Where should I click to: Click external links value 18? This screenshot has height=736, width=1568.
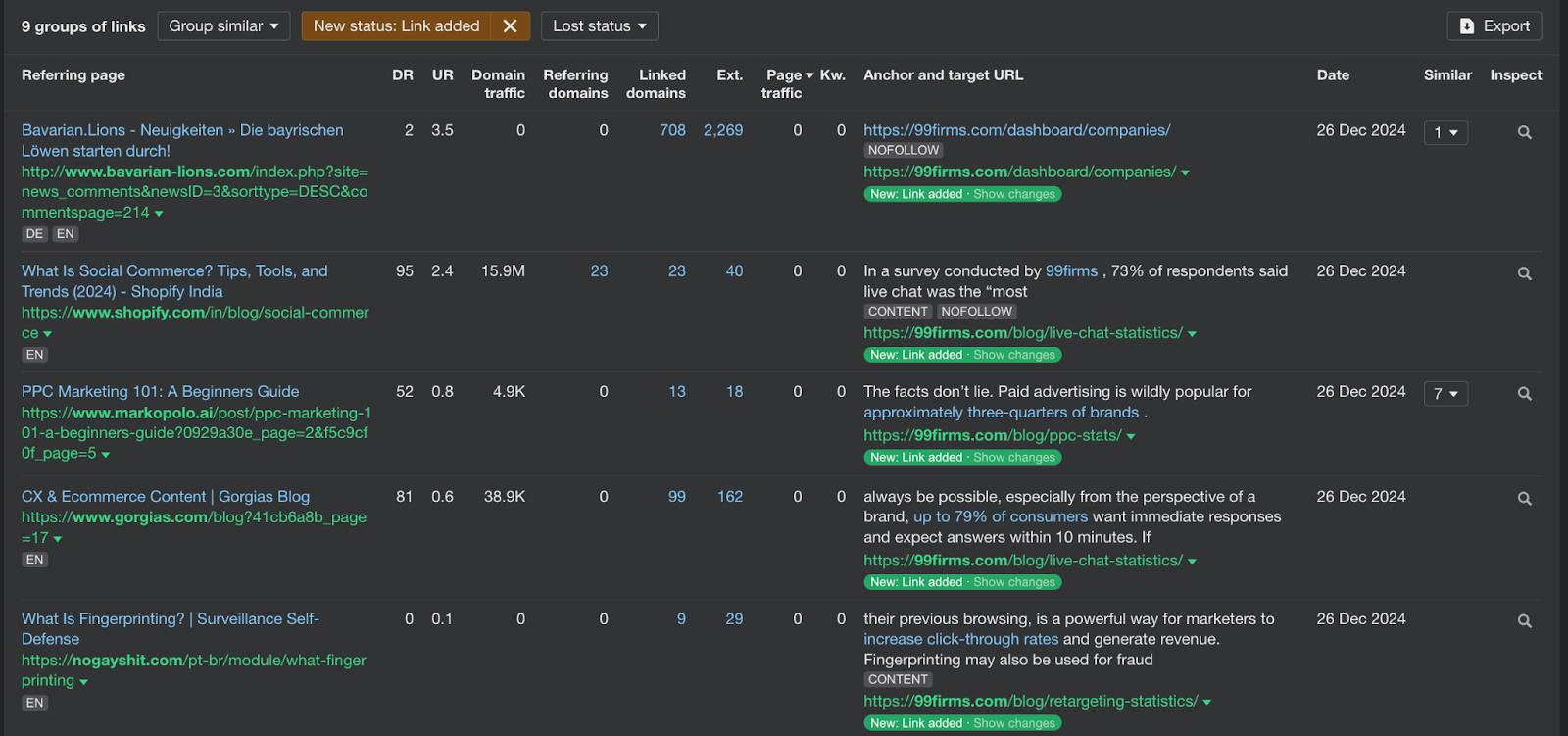tap(734, 391)
